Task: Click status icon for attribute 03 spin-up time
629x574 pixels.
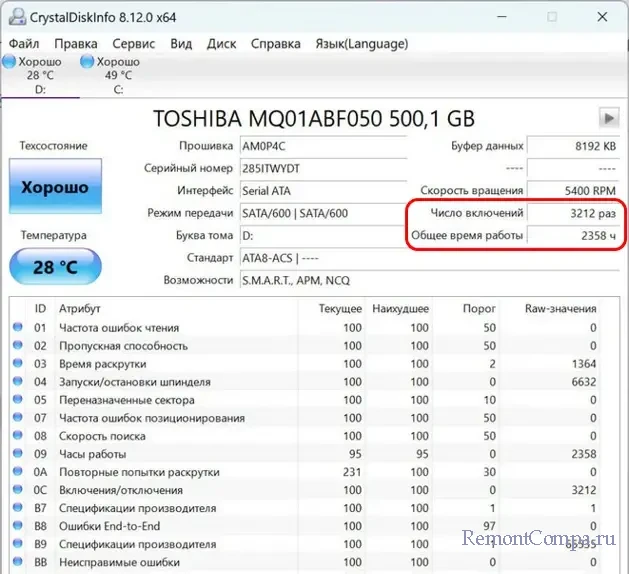Action: tap(17, 364)
